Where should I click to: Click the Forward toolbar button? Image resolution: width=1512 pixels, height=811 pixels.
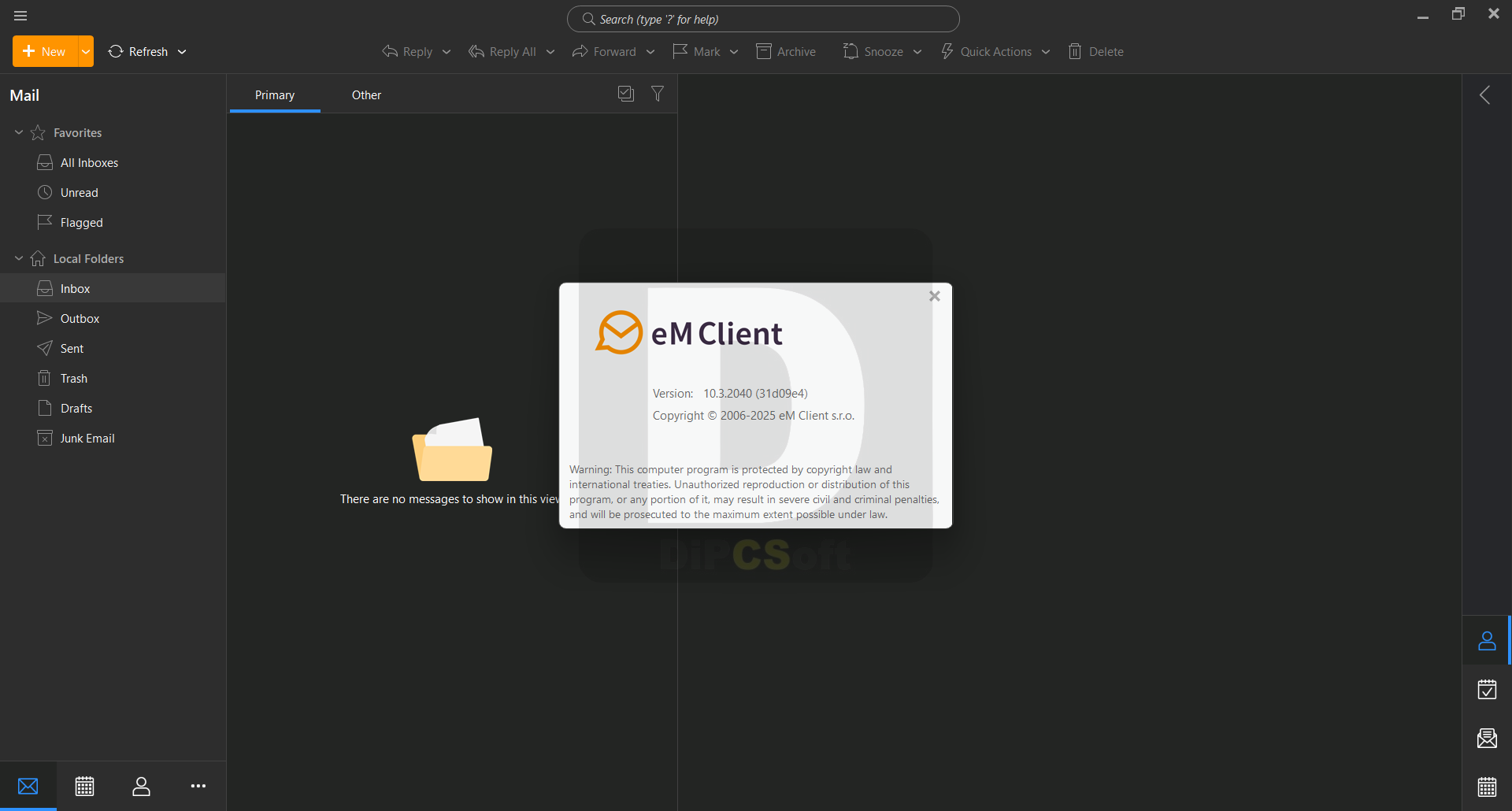pyautogui.click(x=604, y=51)
